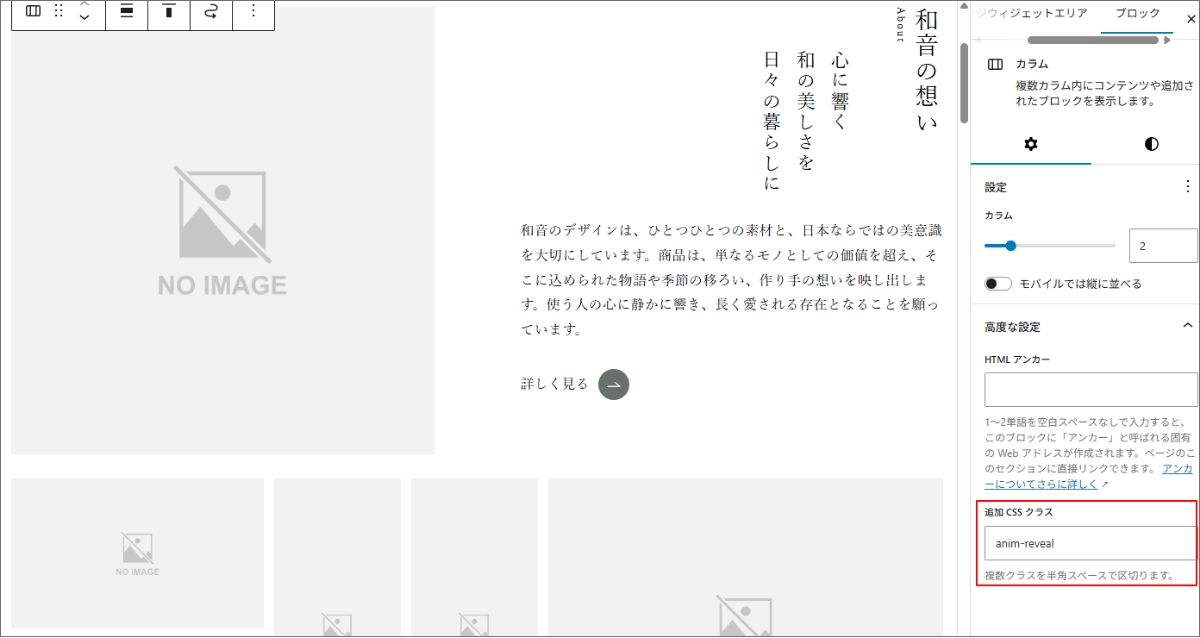Select the settings gear icon in the sidebar
The height and width of the screenshot is (638, 1200).
click(x=1030, y=144)
